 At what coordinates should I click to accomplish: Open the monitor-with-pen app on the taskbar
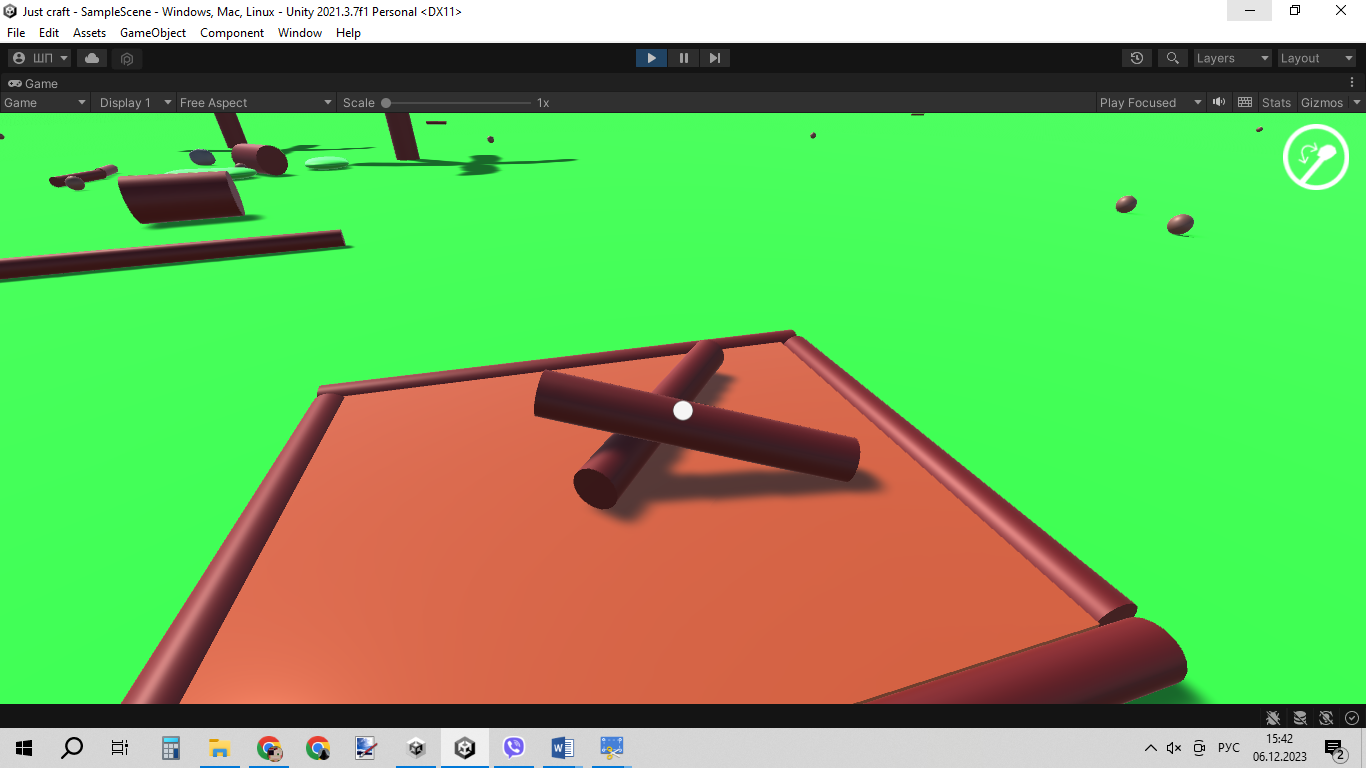[366, 747]
